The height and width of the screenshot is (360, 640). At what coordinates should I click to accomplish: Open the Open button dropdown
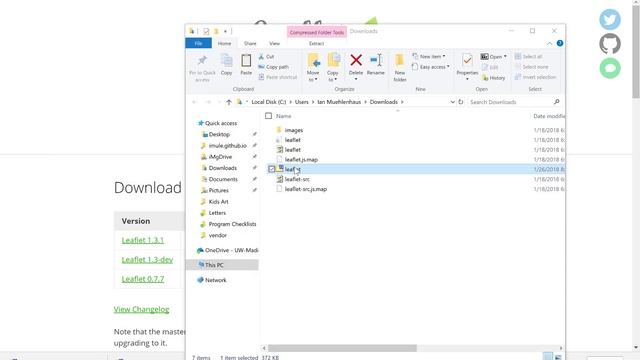[x=505, y=56]
